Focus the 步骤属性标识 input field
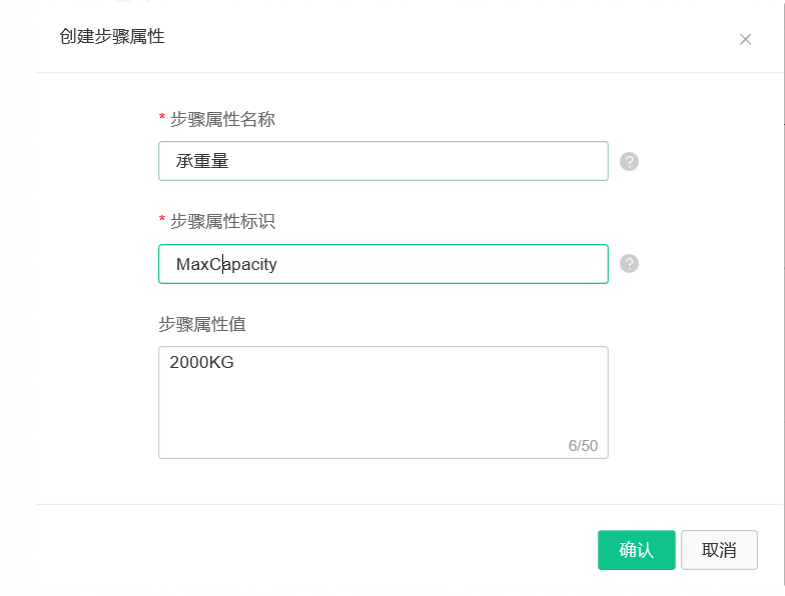The width and height of the screenshot is (785, 596). point(383,264)
